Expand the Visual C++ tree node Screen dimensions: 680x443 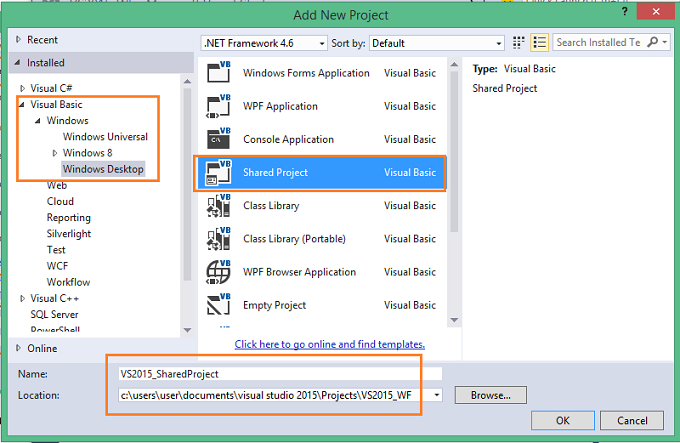(23, 298)
